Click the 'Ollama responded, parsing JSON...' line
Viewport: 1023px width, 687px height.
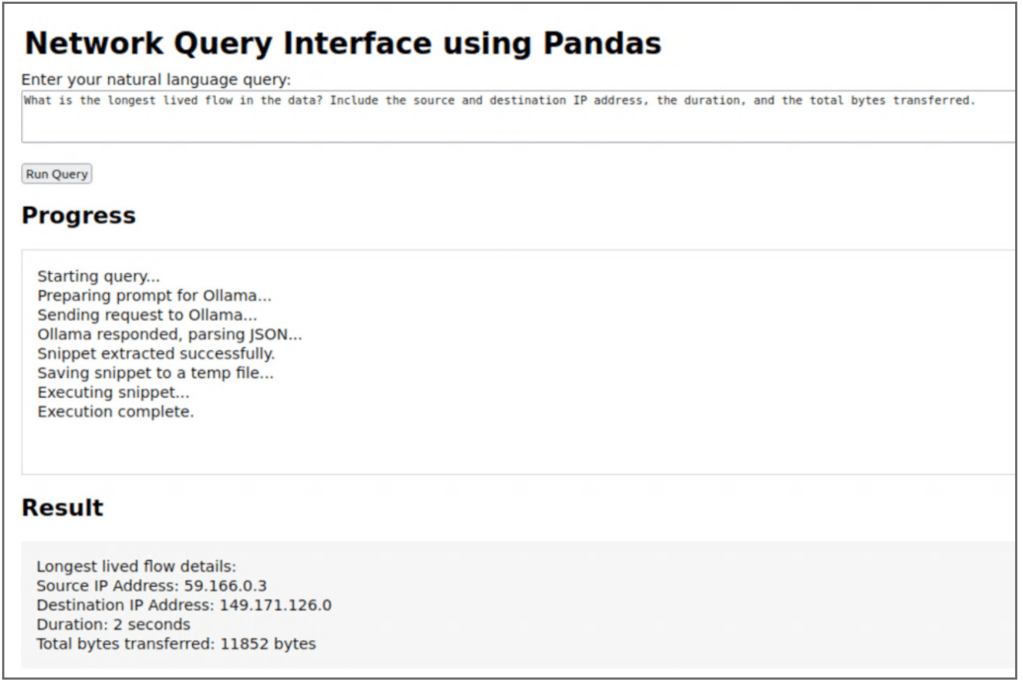coord(169,334)
